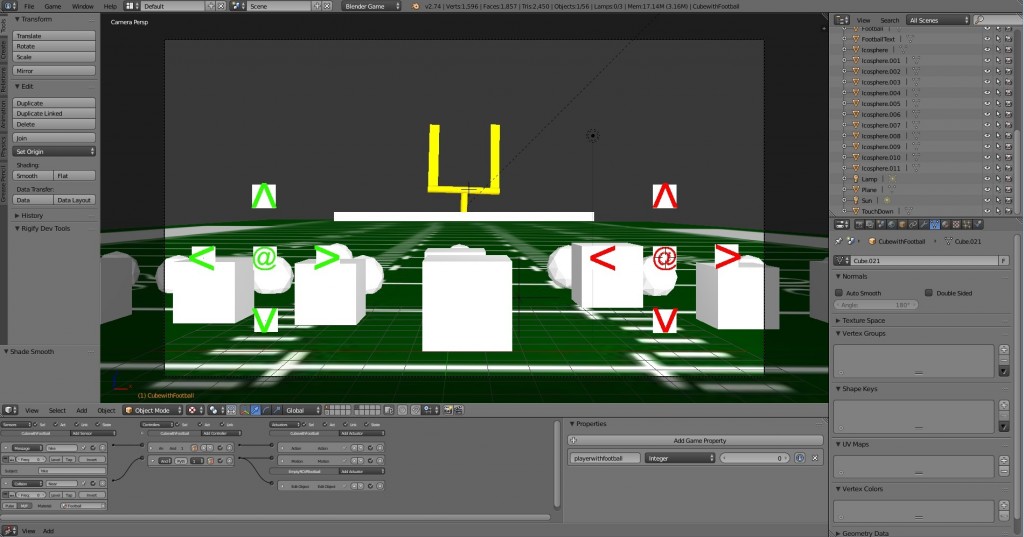Image resolution: width=1024 pixels, height=537 pixels.
Task: Collapse the Vertex Groups panel
Action: click(839, 333)
